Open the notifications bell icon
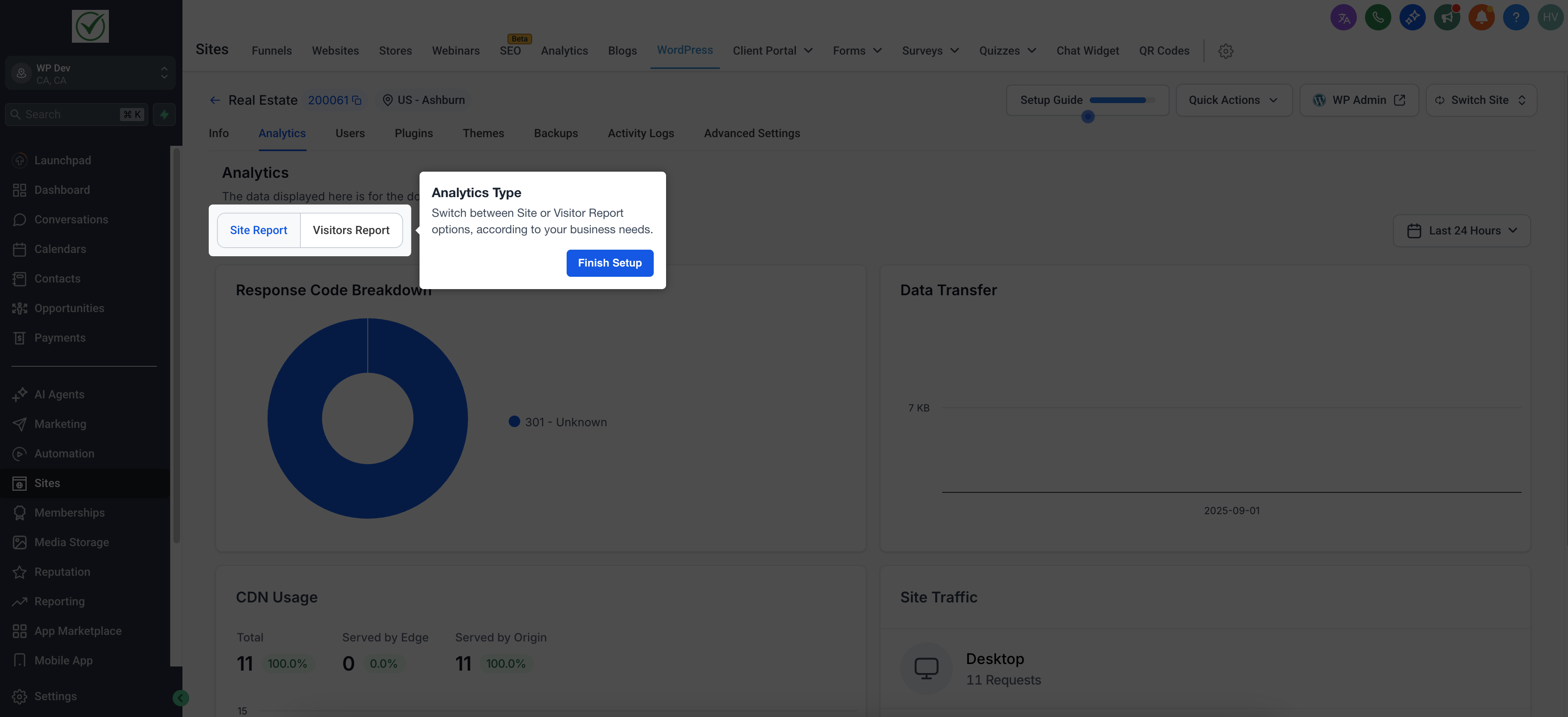Screen dimensions: 1568x717 [x=1481, y=18]
